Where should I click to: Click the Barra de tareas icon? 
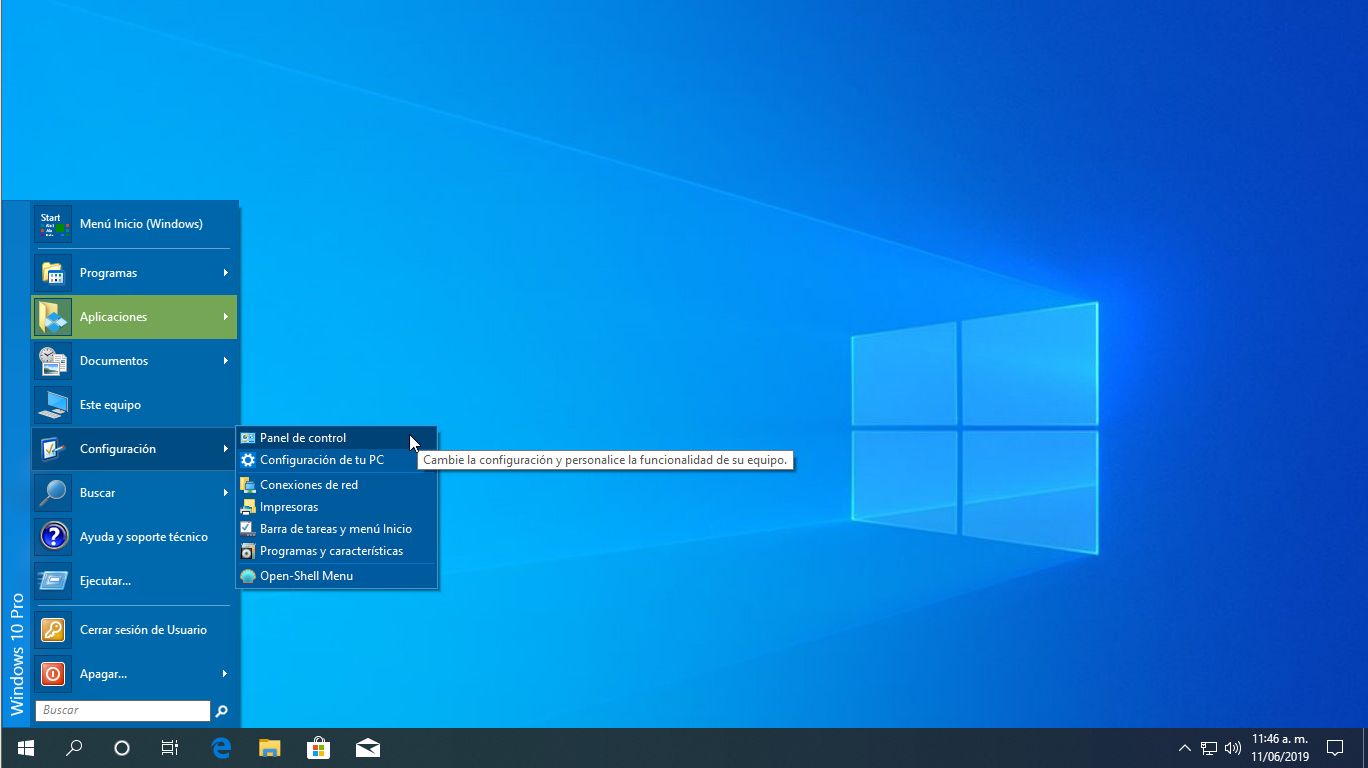(248, 529)
